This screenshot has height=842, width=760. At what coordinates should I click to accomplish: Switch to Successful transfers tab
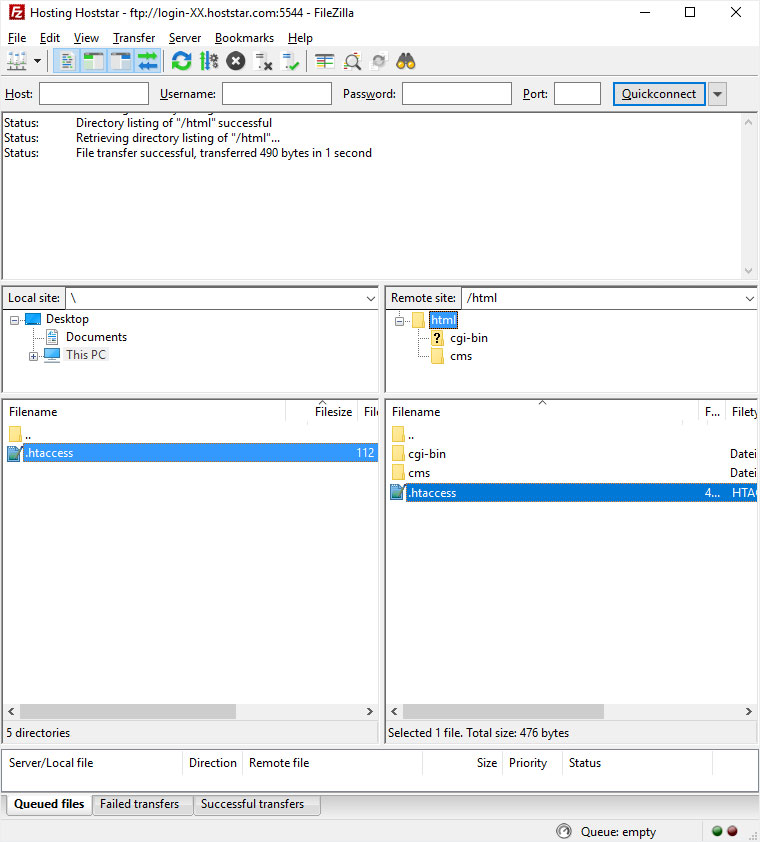[x=252, y=804]
